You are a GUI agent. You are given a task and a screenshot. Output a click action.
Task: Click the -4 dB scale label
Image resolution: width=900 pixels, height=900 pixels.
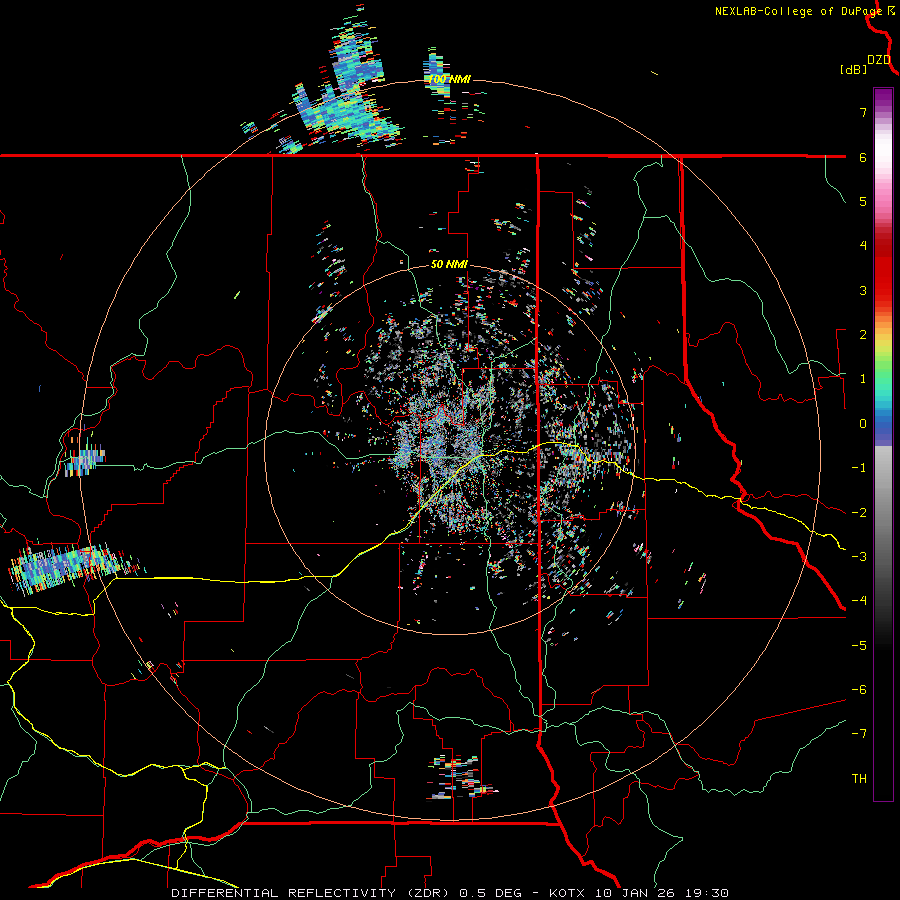859,601
